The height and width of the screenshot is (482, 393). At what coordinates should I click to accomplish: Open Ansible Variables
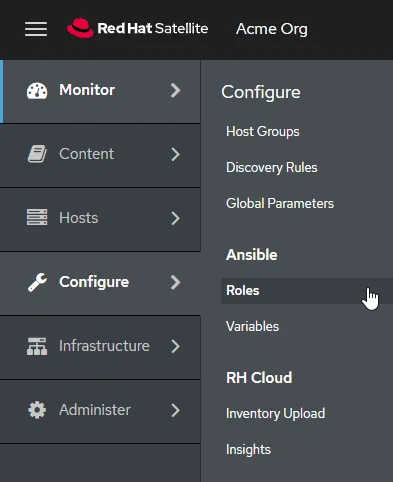pos(252,326)
